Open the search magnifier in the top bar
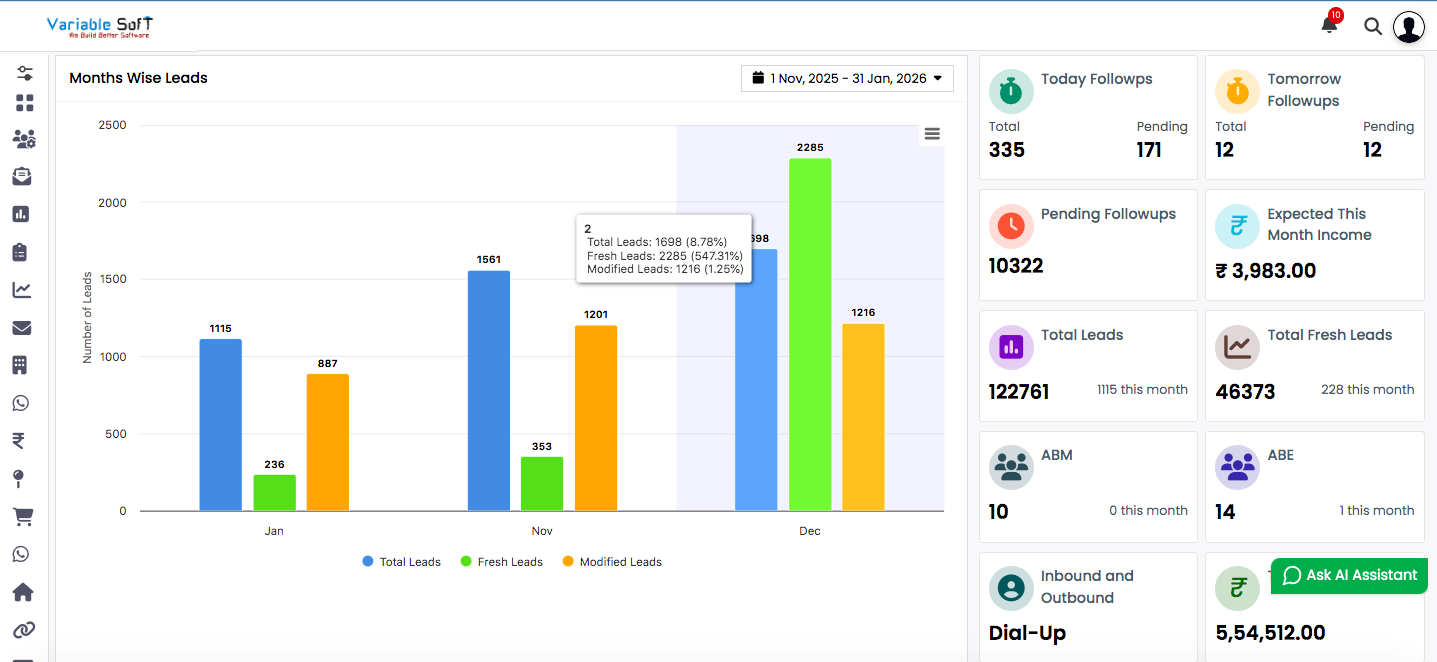This screenshot has height=662, width=1437. [1372, 27]
